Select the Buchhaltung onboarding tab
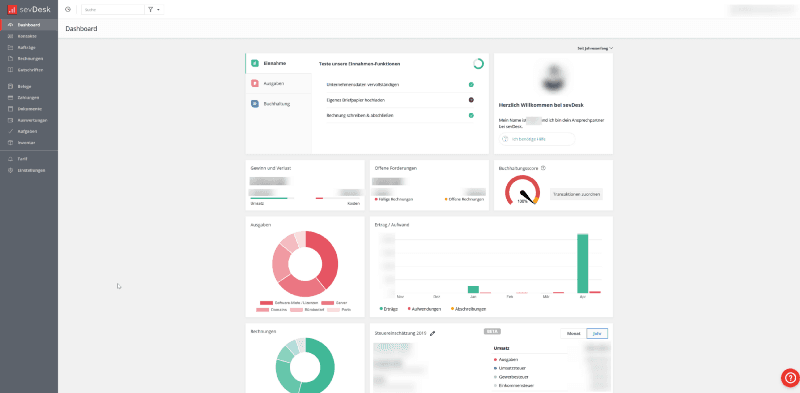 279,104
